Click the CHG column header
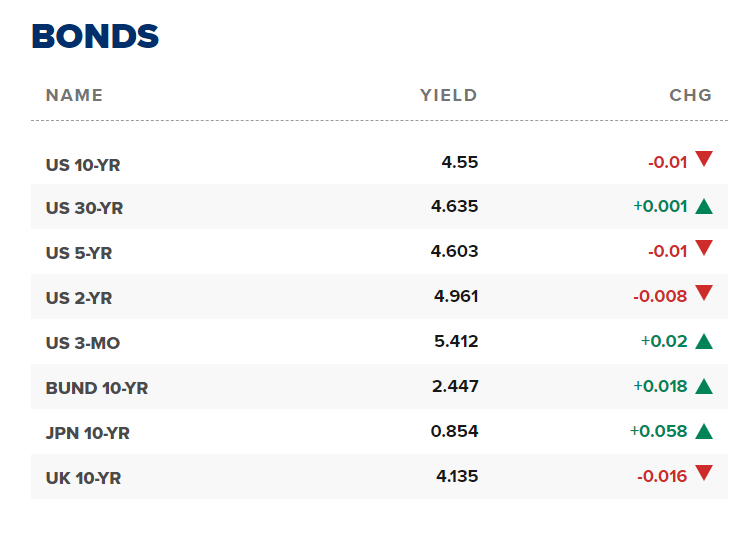The image size is (754, 534). [x=691, y=96]
